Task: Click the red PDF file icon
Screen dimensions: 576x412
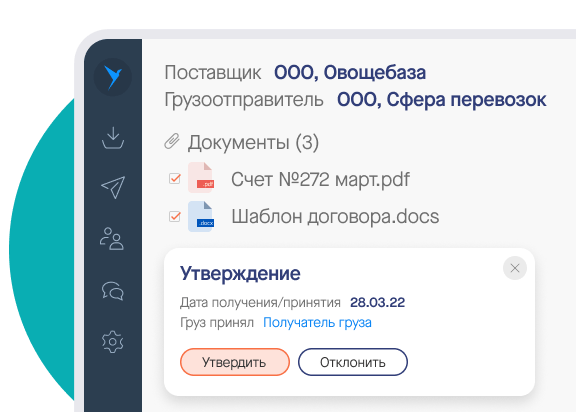Action: [x=201, y=177]
